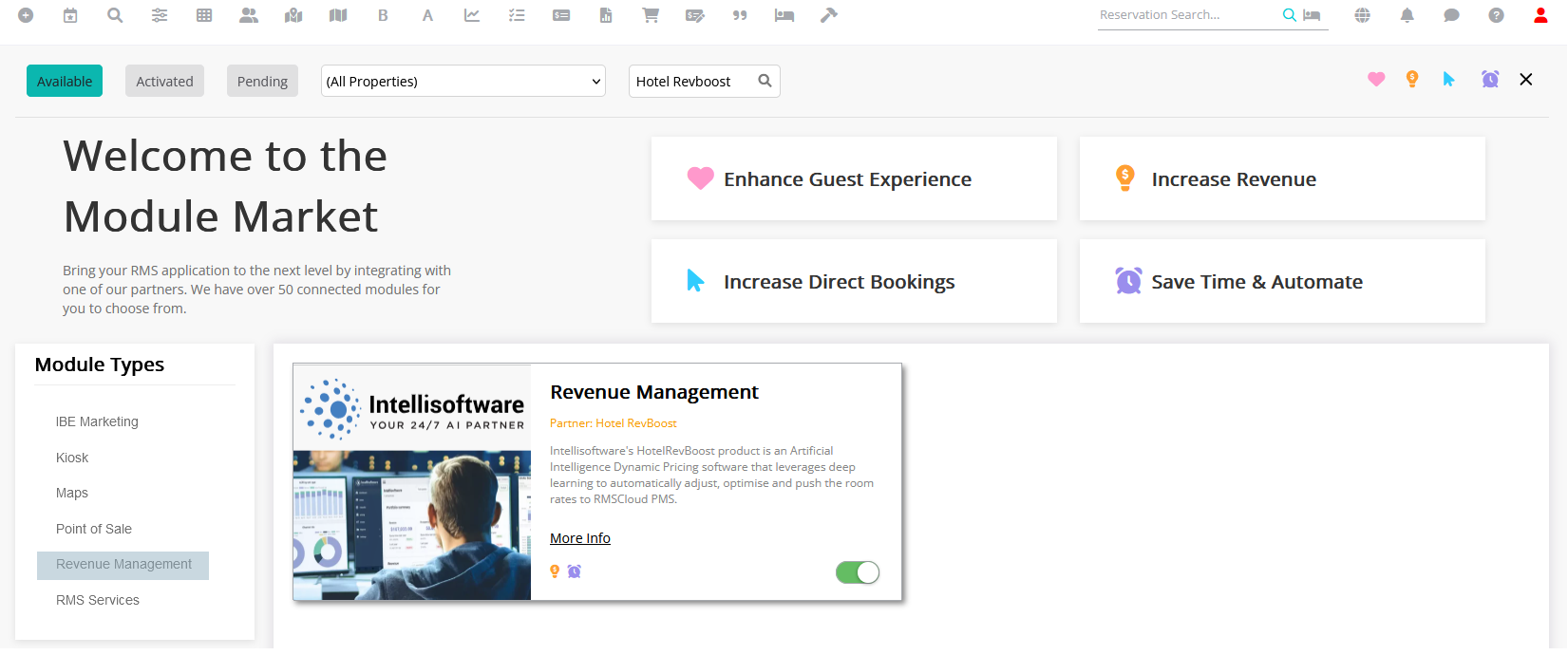Viewport: 1568px width, 655px height.
Task: Open the checklist tasks icon
Action: pyautogui.click(x=517, y=15)
